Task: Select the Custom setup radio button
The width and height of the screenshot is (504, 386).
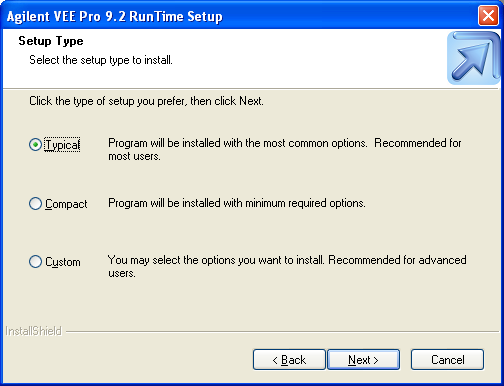Action: point(35,262)
